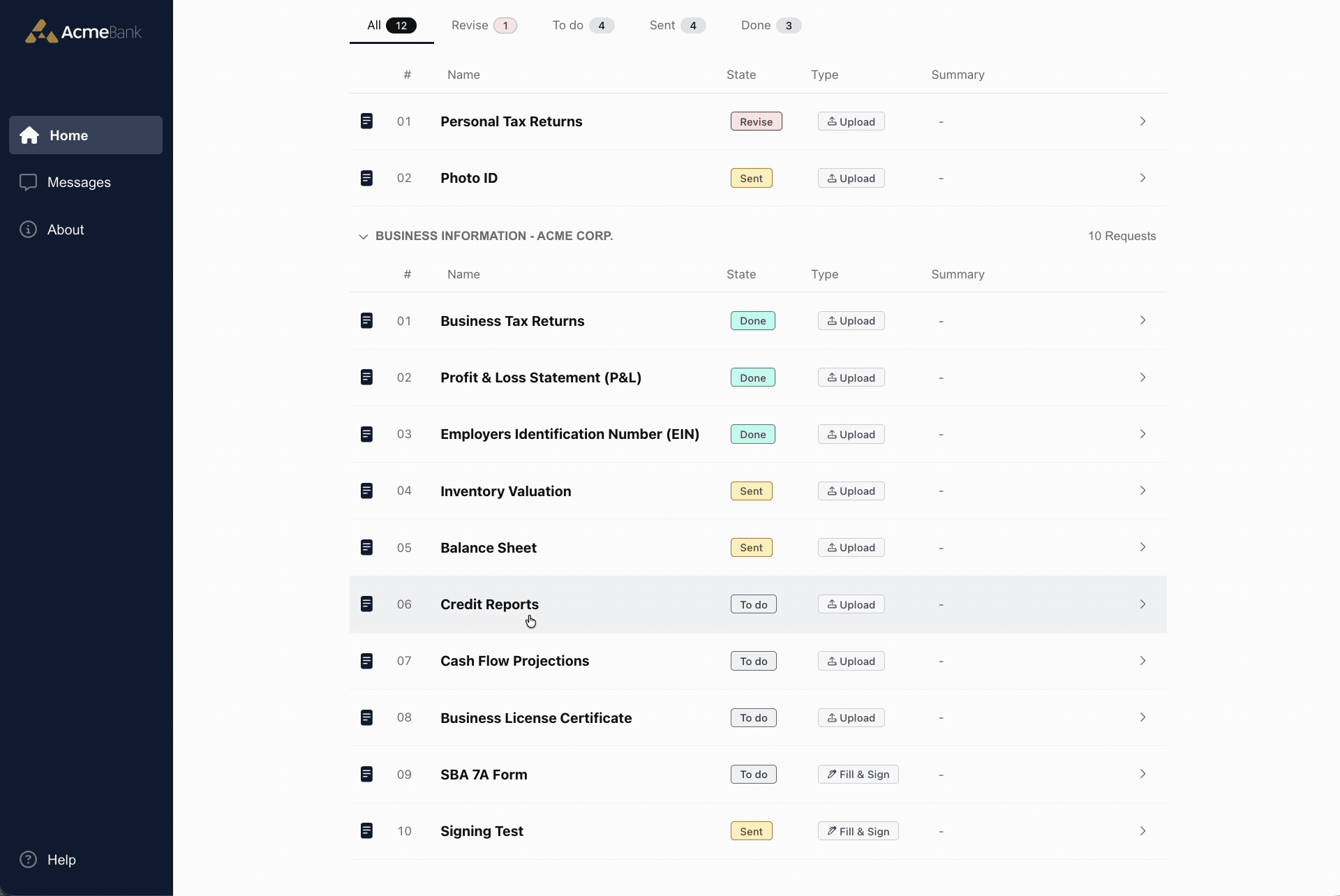Expand the Photo ID row chevron
The height and width of the screenshot is (896, 1340).
1142,178
